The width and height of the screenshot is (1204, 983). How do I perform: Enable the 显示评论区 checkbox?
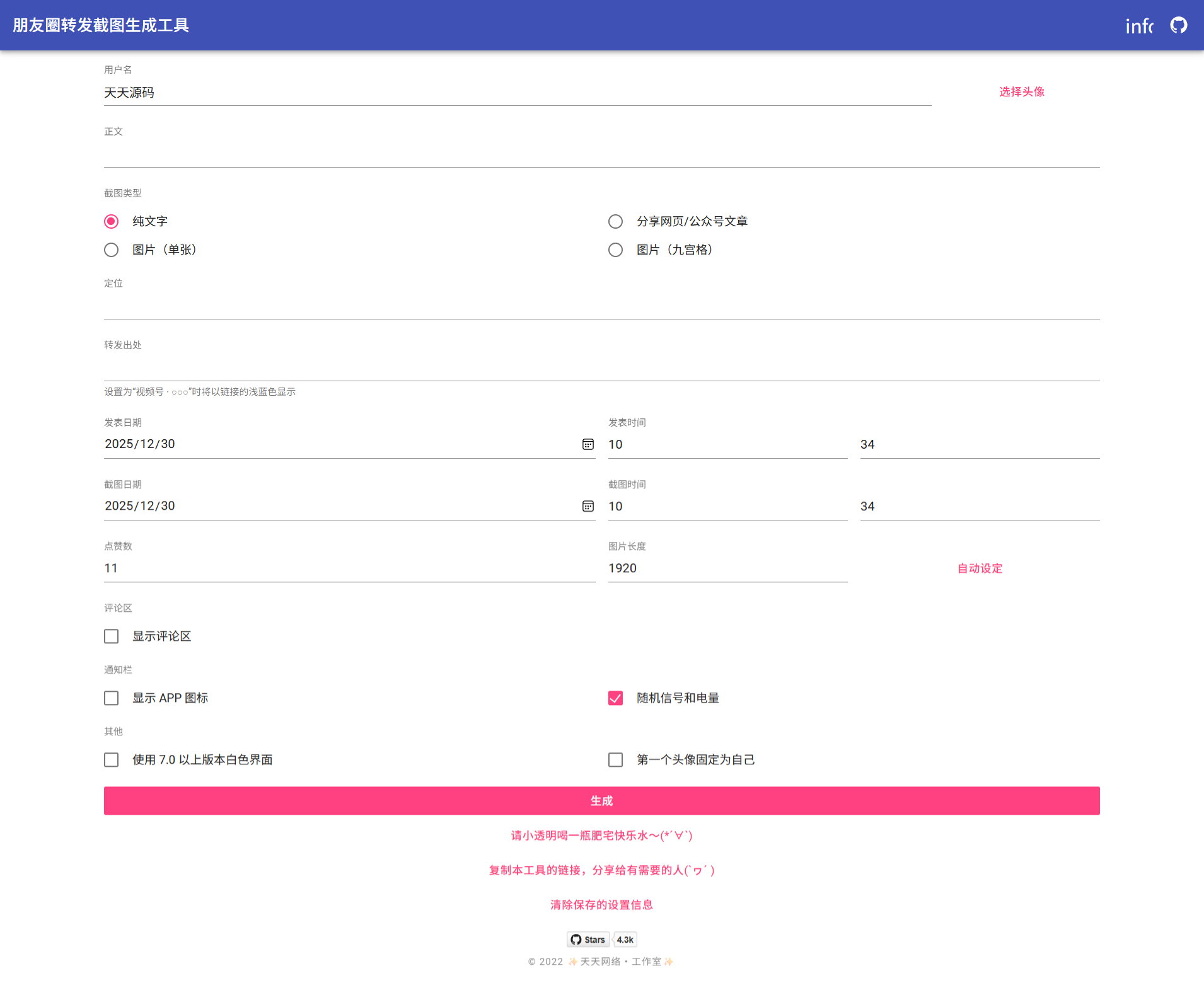click(111, 636)
